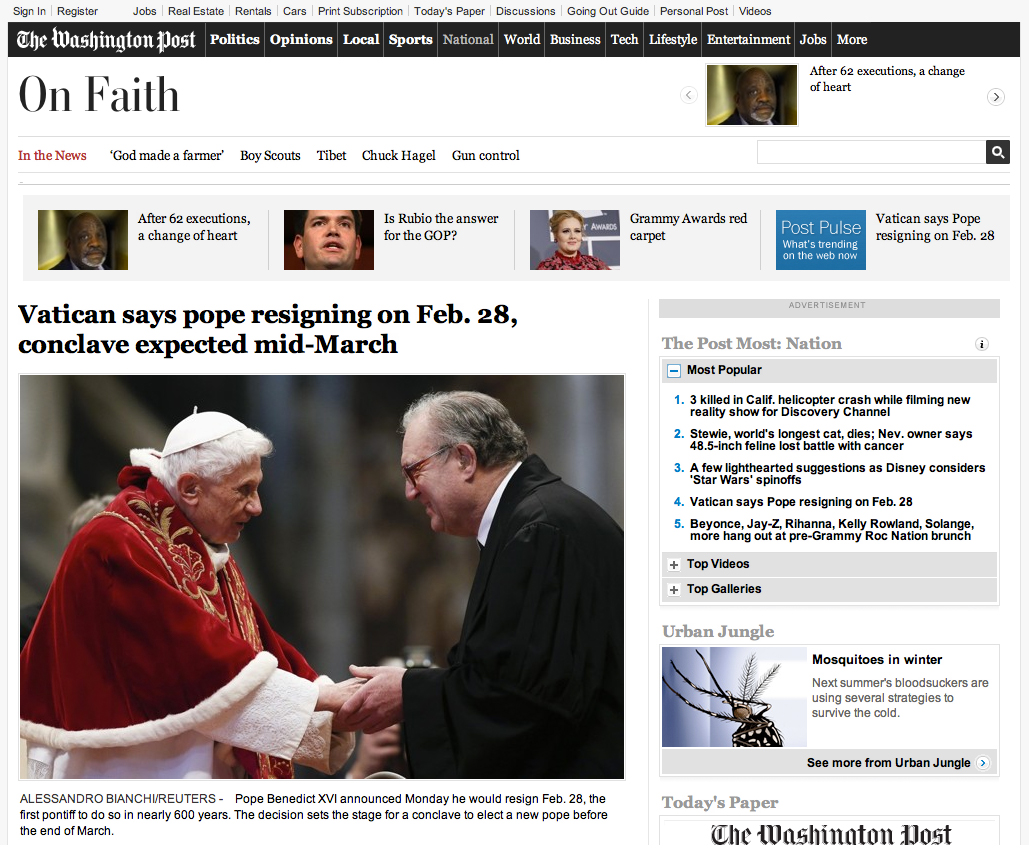Open the Lifestyle section
This screenshot has width=1029, height=862.
673,39
